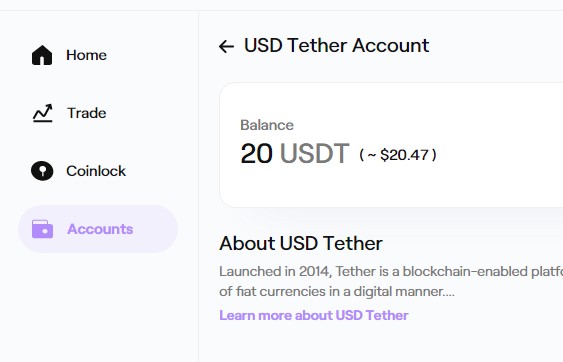Screen dimensions: 563x362
Task: Switch to the Trade section
Action: [87, 113]
